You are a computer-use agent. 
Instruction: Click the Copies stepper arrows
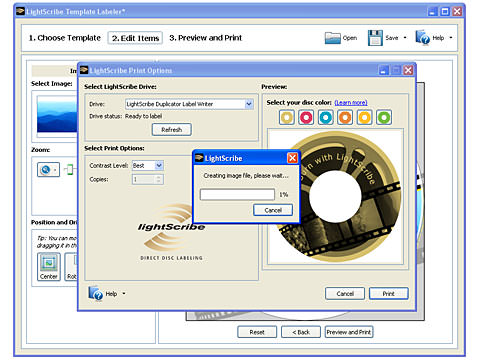point(159,180)
